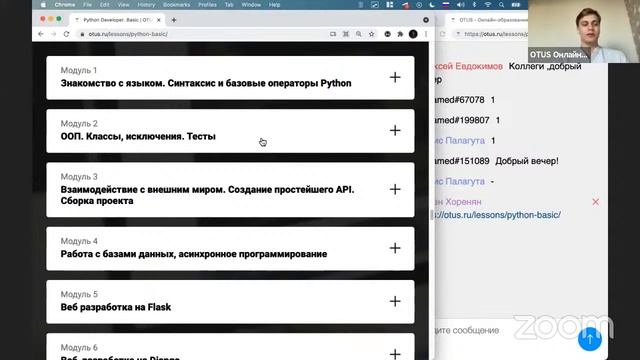Click the OTUS Онлайн speaker video thumbnail
The image size is (640, 360).
pyautogui.click(x=584, y=31)
